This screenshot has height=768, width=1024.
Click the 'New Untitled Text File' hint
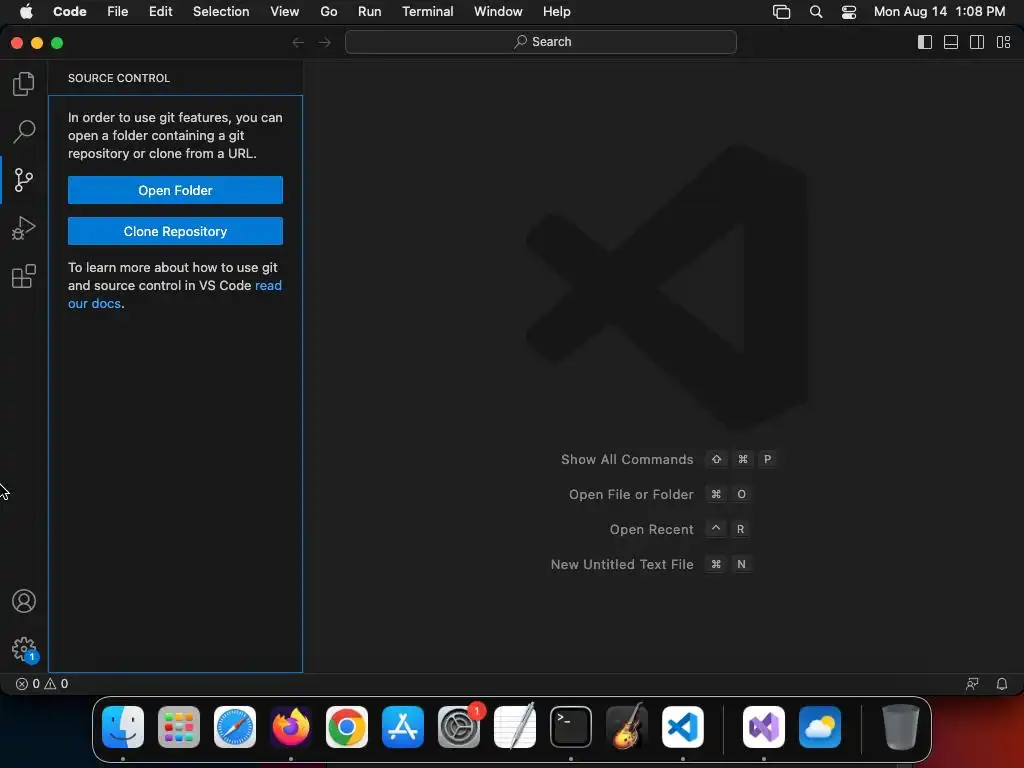[x=651, y=565]
